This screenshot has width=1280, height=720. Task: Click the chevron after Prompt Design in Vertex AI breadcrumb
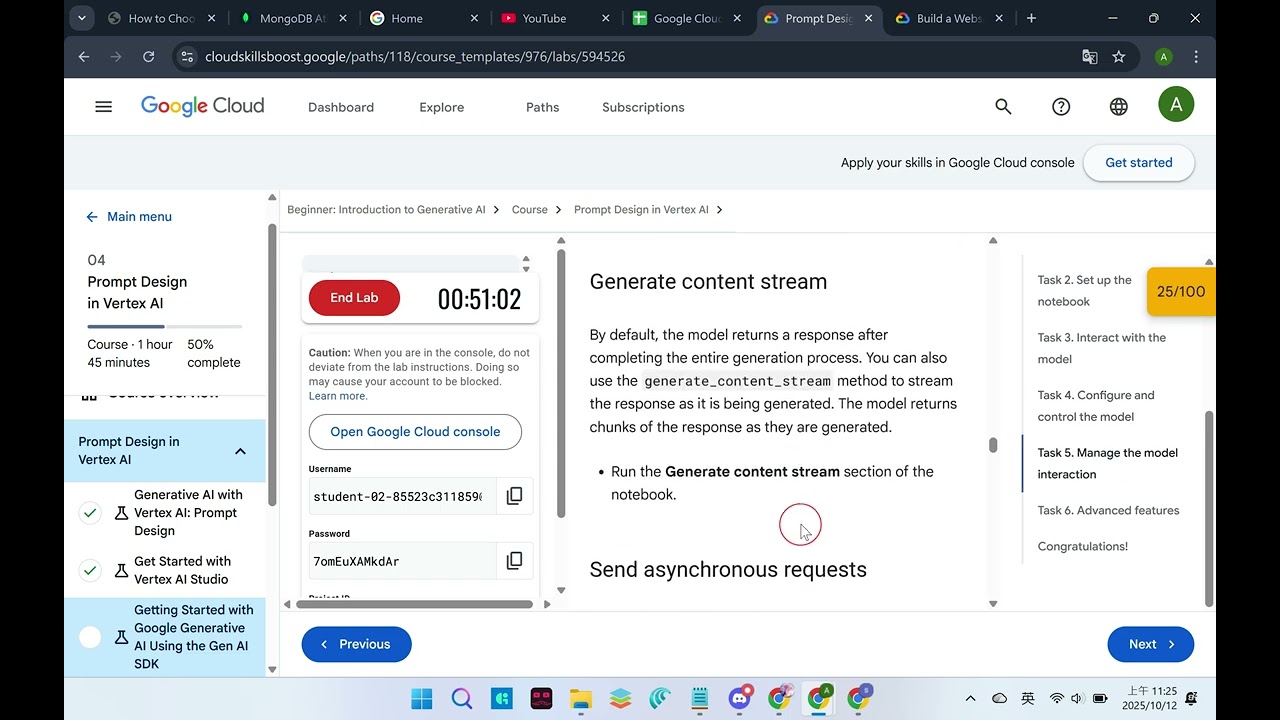tap(719, 210)
